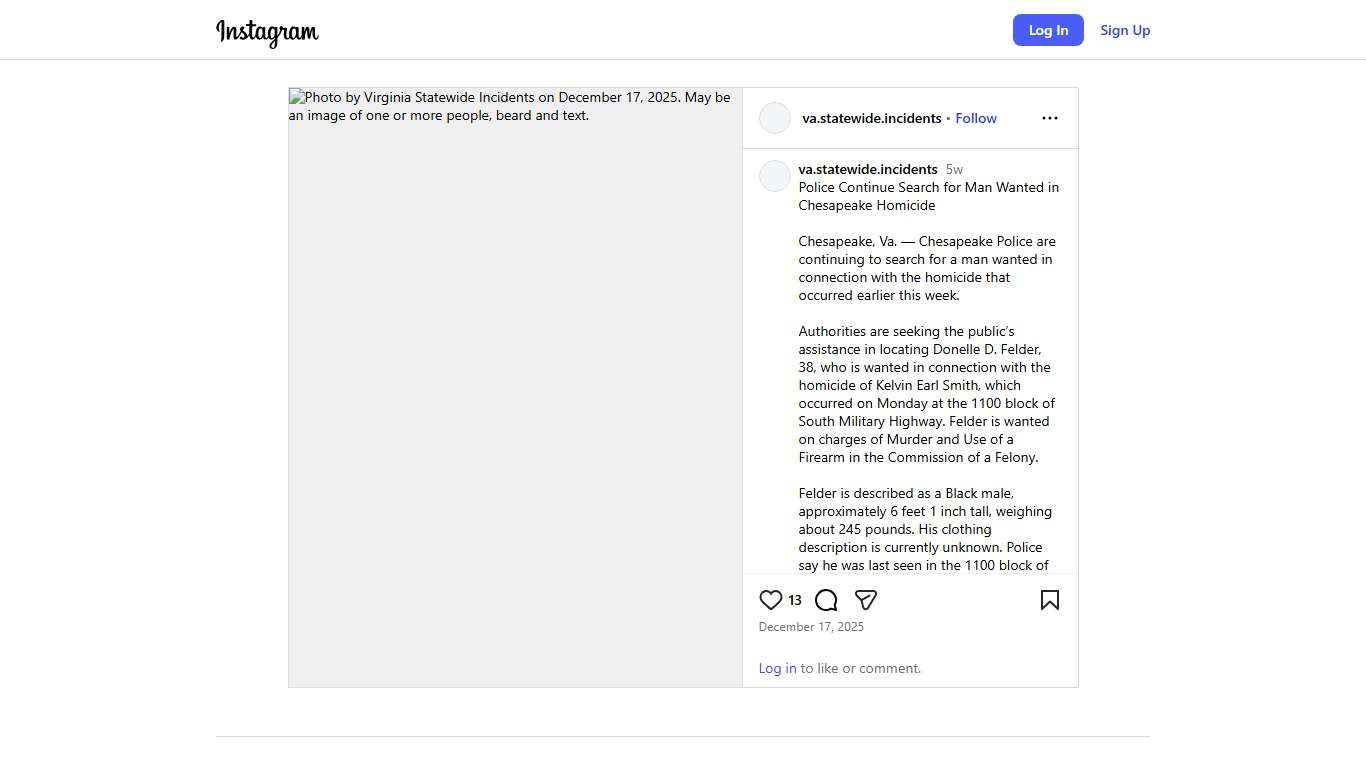The height and width of the screenshot is (768, 1366).
Task: Click the caption headline about Chesapeake Homicide
Action: coord(928,196)
